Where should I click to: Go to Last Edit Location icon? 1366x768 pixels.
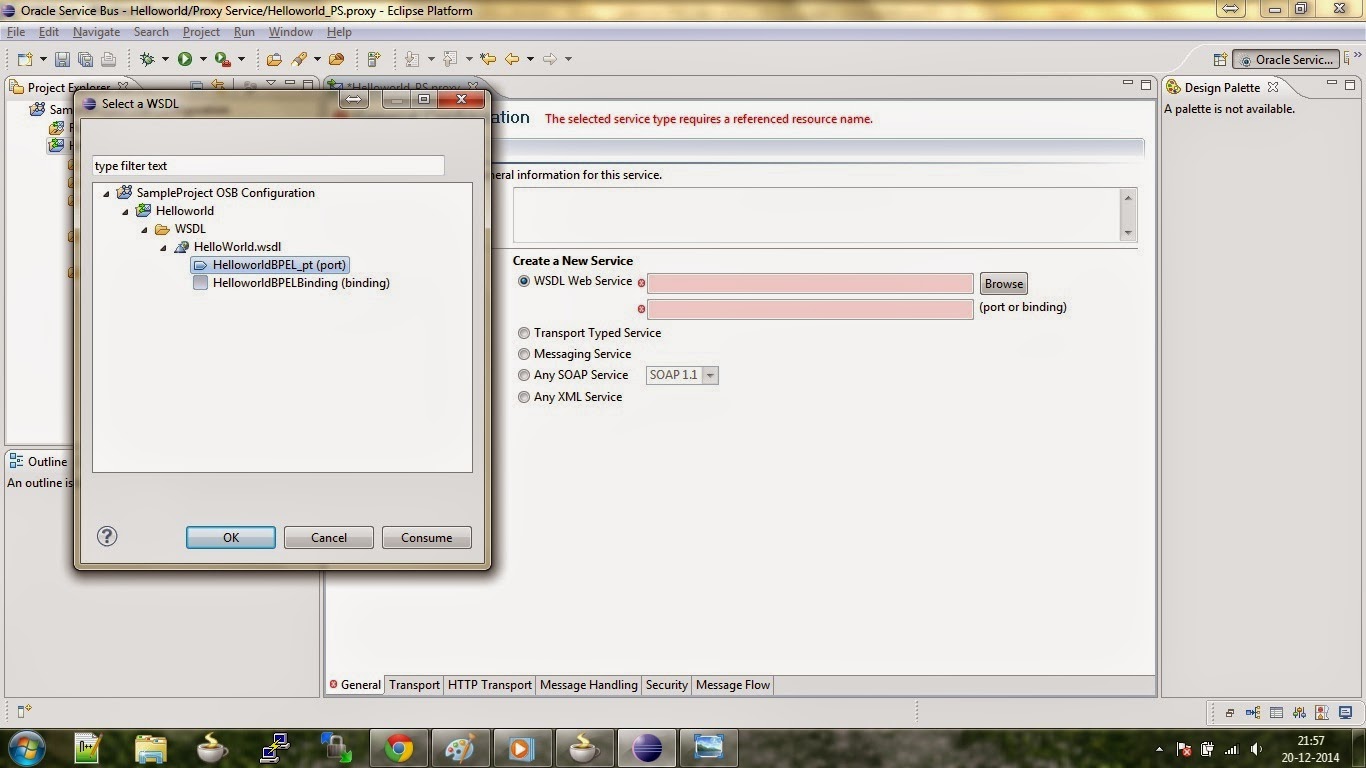(x=488, y=60)
